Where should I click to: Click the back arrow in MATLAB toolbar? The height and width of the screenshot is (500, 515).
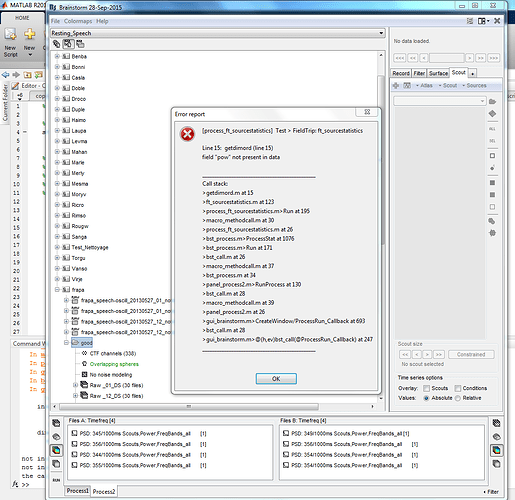click(5, 75)
